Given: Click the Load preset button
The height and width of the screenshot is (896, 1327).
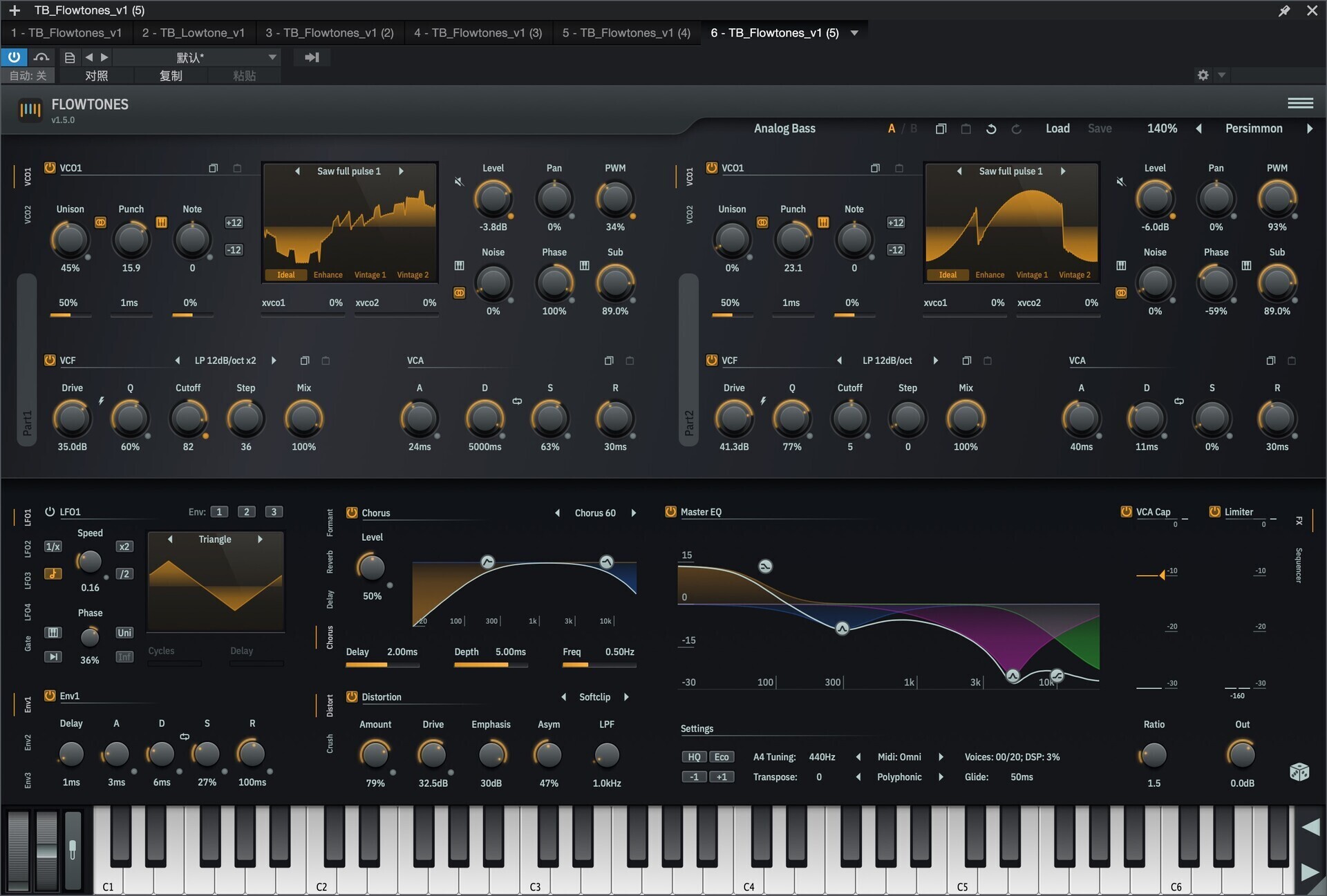Looking at the screenshot, I should (1057, 128).
